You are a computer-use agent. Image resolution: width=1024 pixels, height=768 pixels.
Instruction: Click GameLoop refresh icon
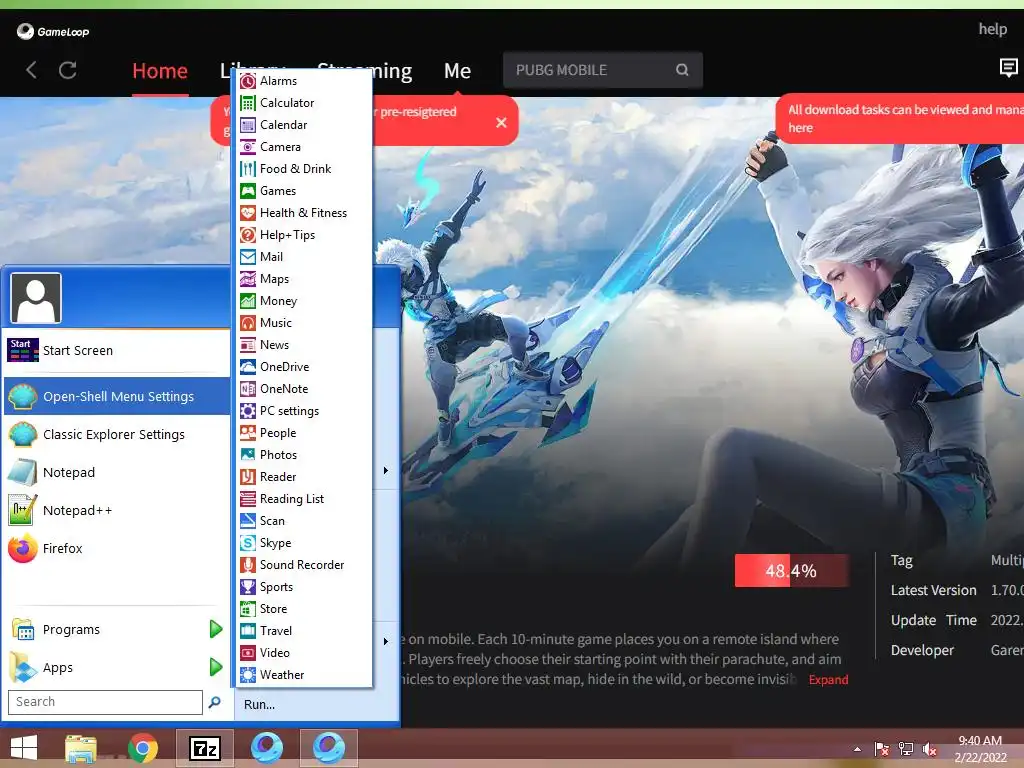click(x=68, y=70)
